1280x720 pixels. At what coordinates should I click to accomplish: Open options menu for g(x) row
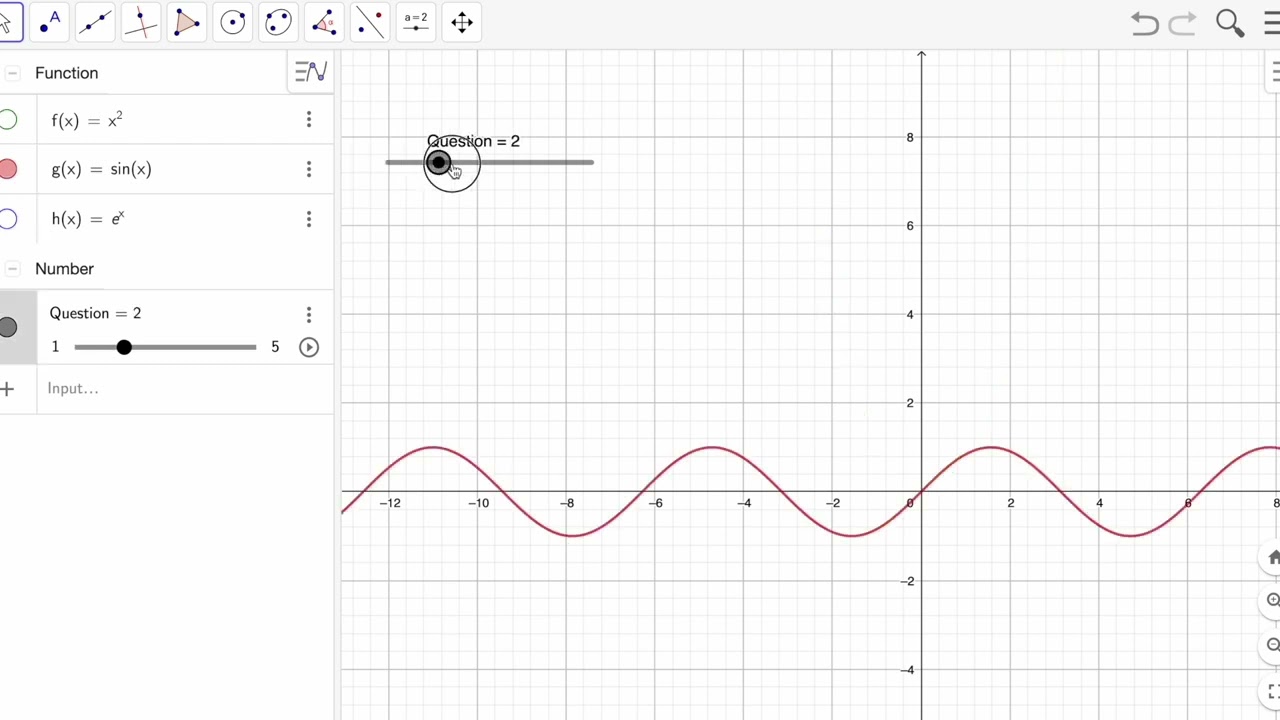click(309, 169)
